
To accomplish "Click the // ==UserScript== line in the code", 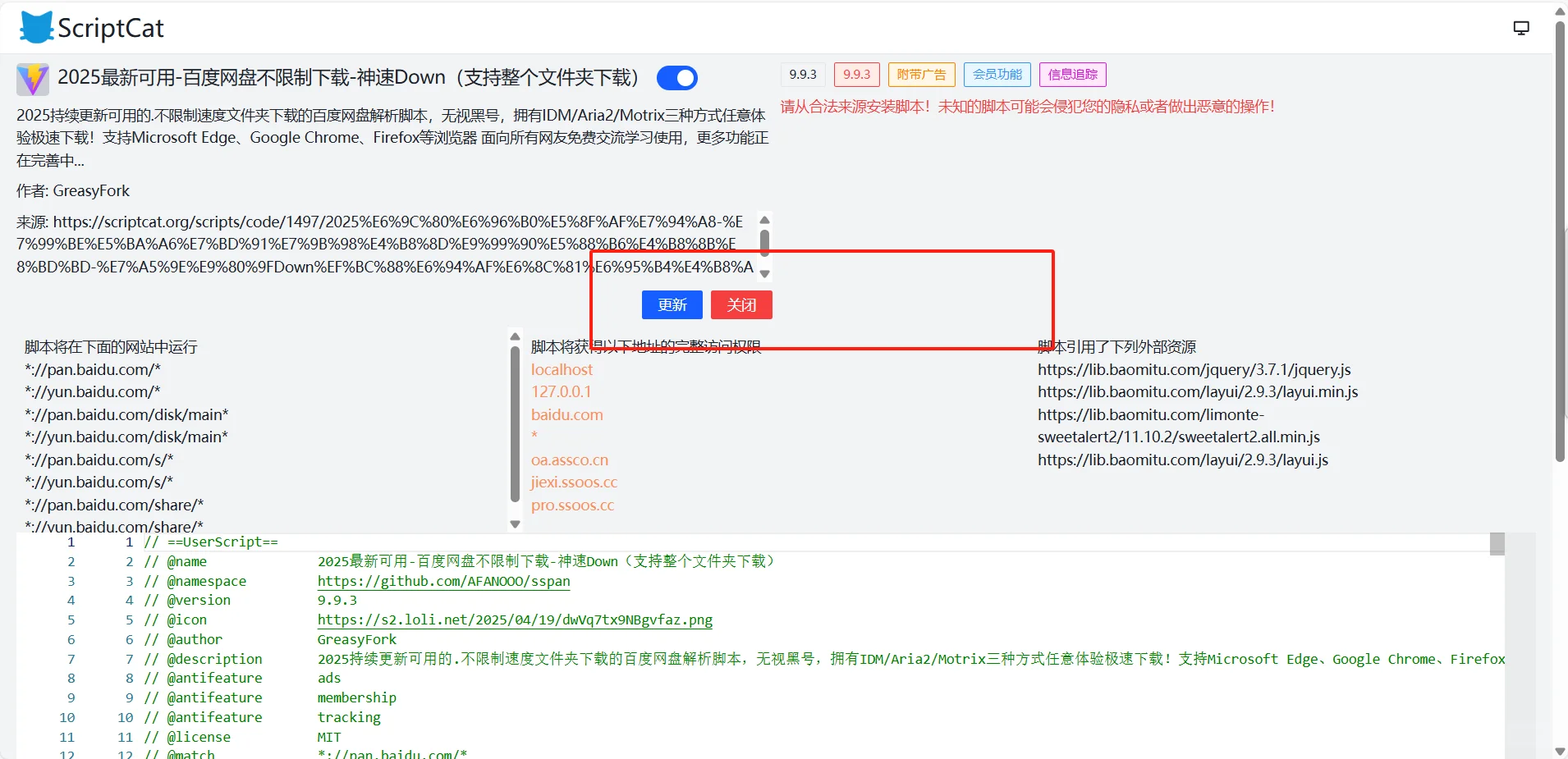I will [x=211, y=542].
